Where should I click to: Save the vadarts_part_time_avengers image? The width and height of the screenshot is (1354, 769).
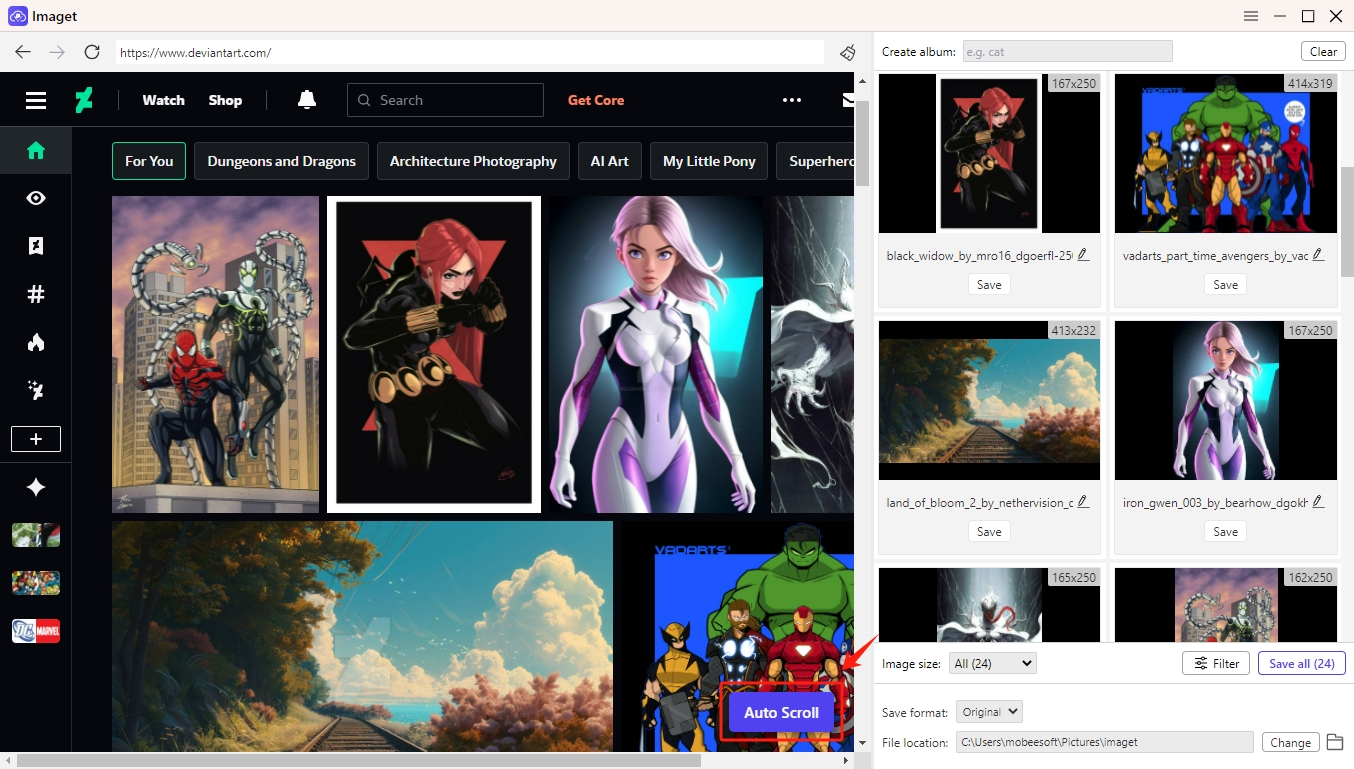pyautogui.click(x=1225, y=285)
